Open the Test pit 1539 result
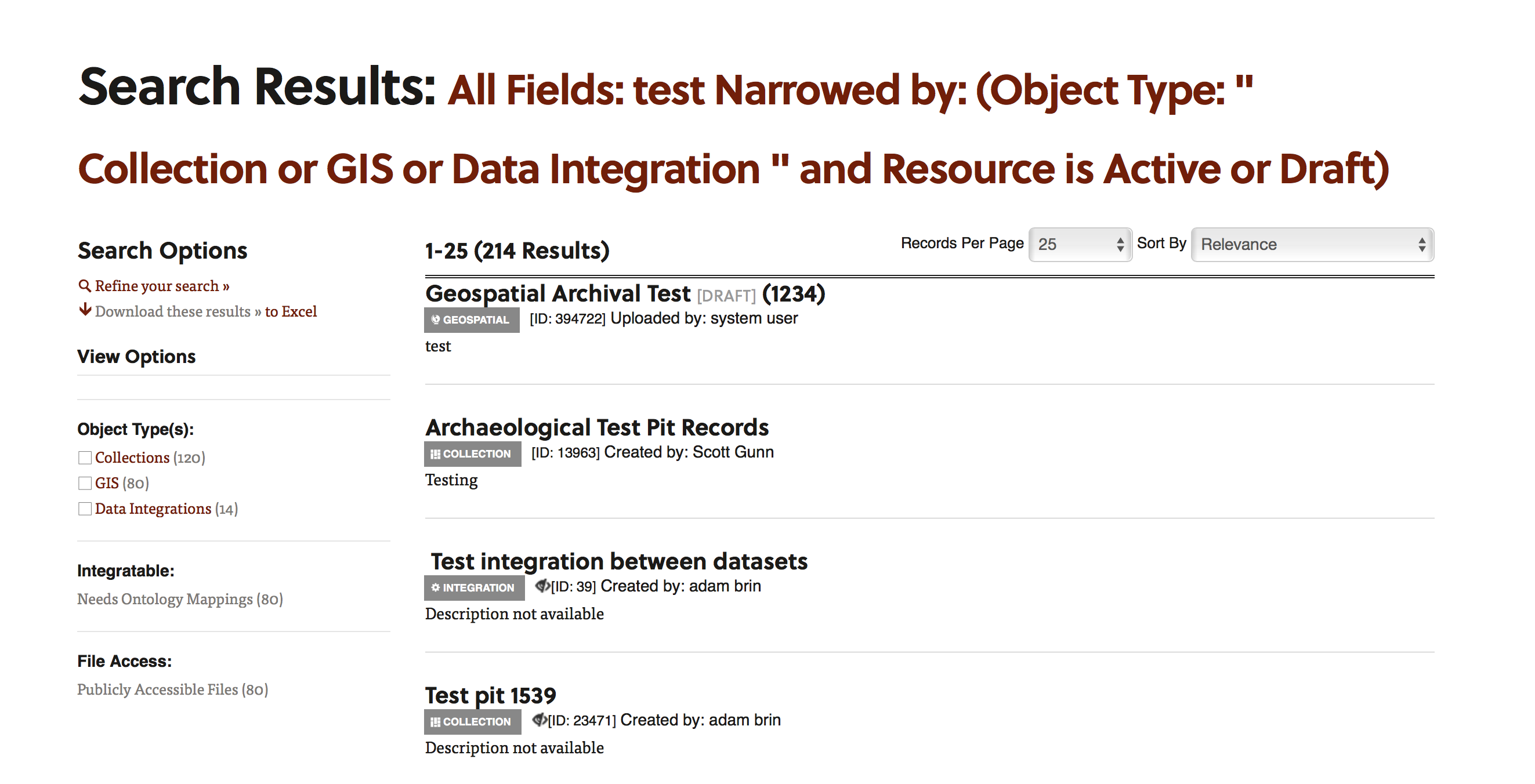 [490, 695]
